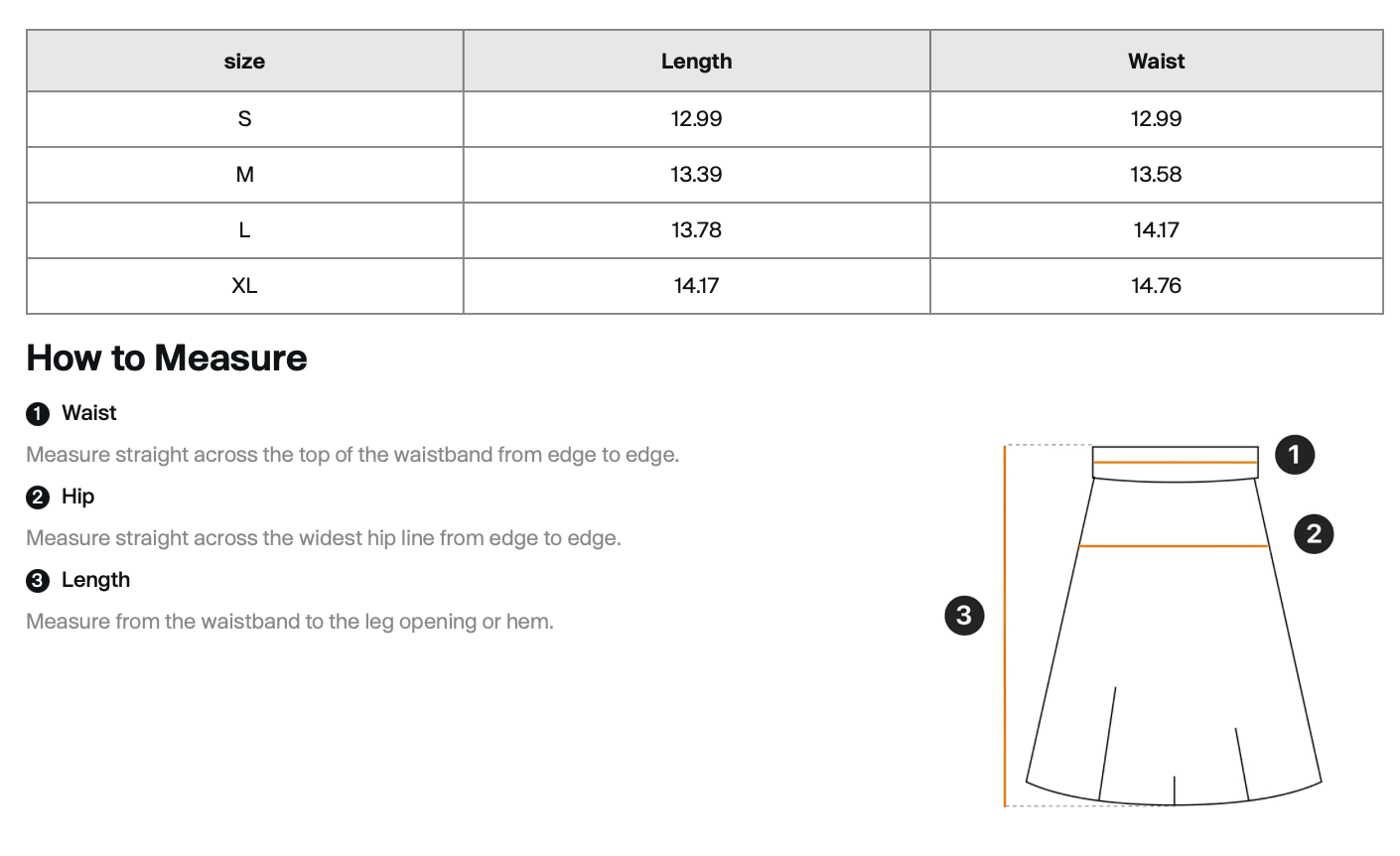This screenshot has height=856, width=1400.
Task: Select the S size row label
Action: pos(244,119)
